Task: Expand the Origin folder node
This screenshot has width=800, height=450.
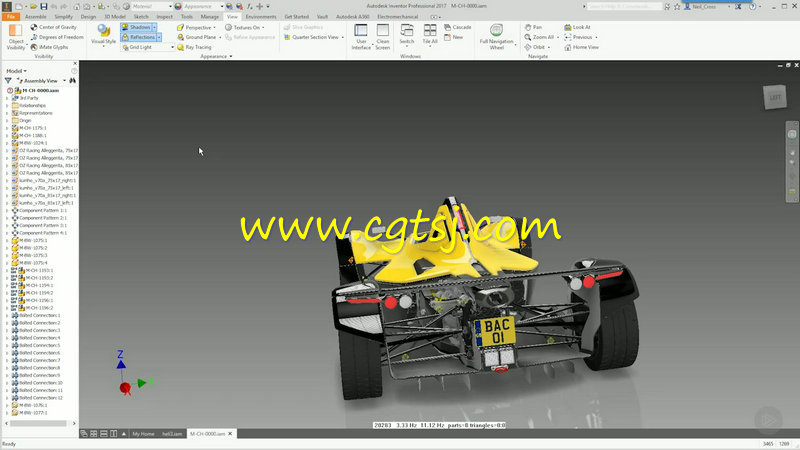Action: tap(7, 120)
